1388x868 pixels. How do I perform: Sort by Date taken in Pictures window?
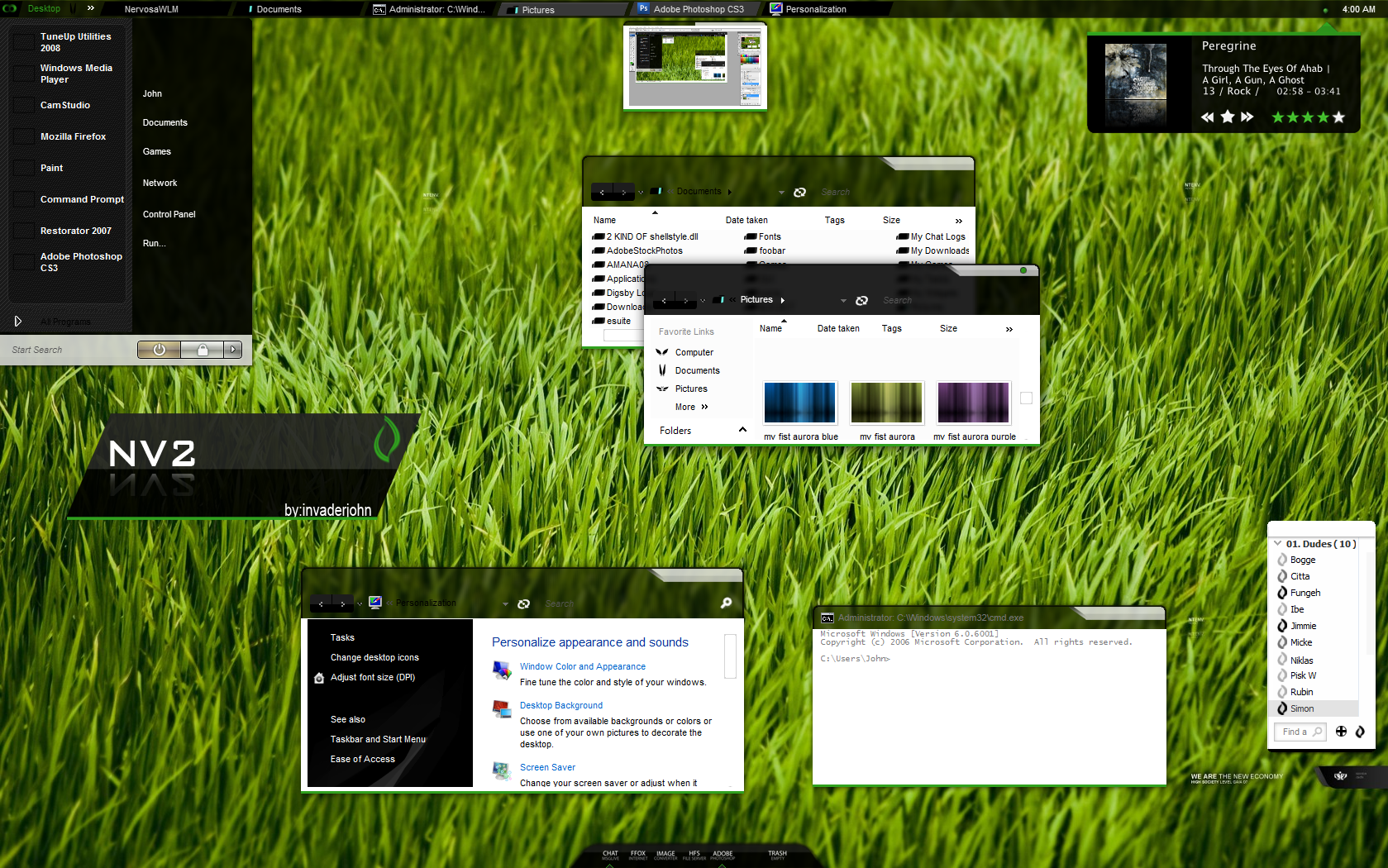tap(838, 329)
